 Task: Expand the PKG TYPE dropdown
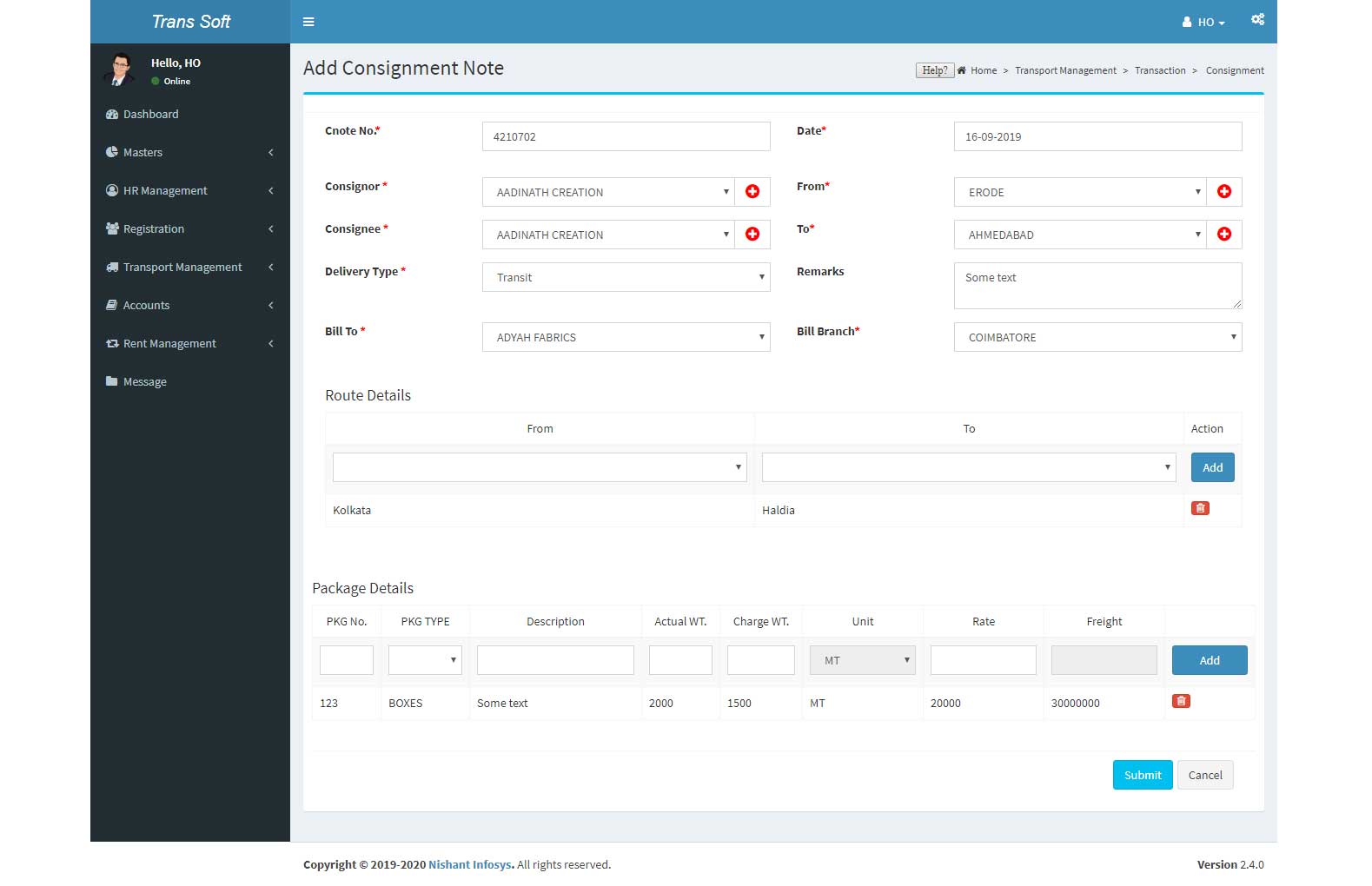425,660
